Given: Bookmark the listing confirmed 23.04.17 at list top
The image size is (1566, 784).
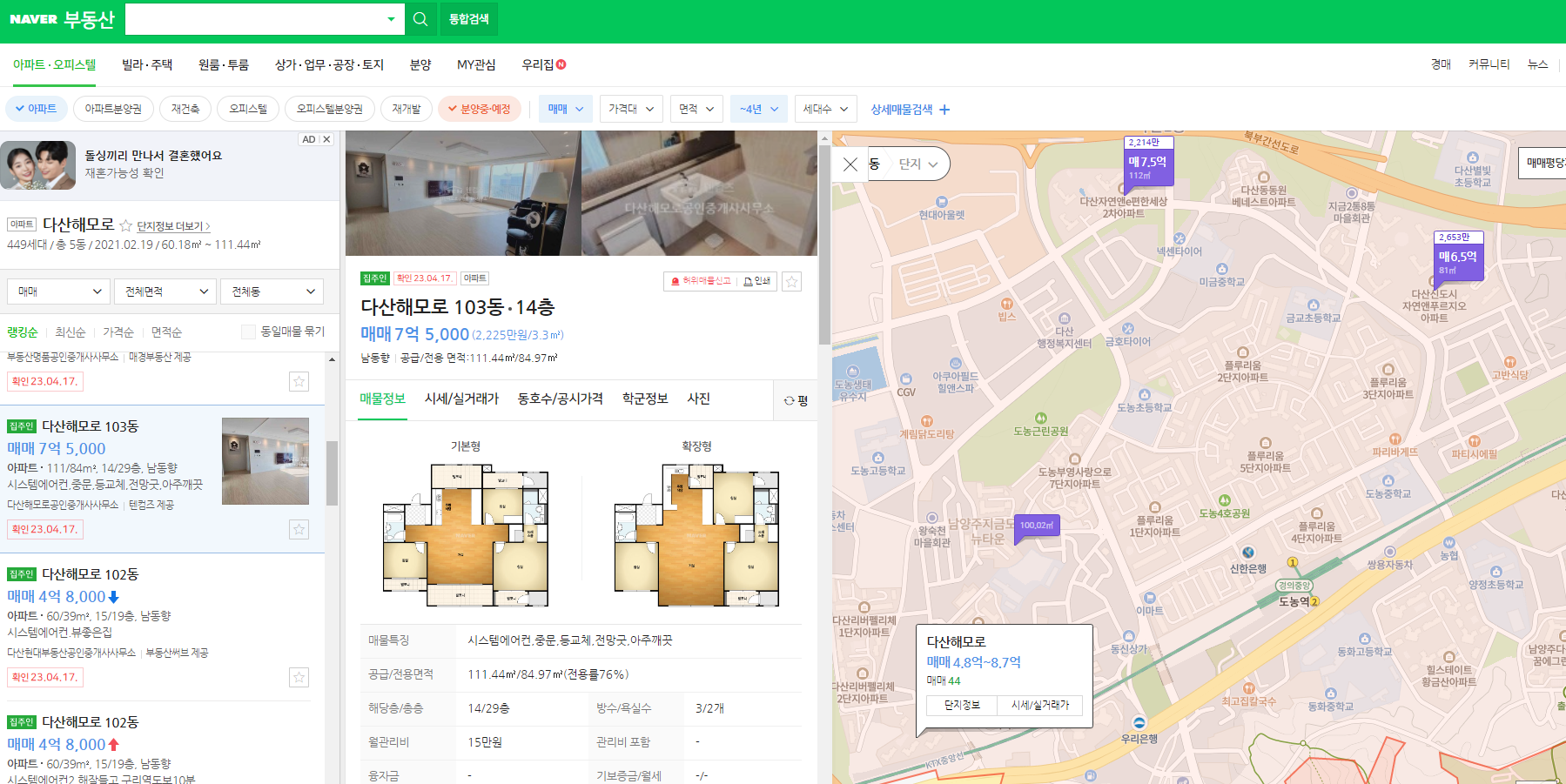Looking at the screenshot, I should click(x=299, y=381).
